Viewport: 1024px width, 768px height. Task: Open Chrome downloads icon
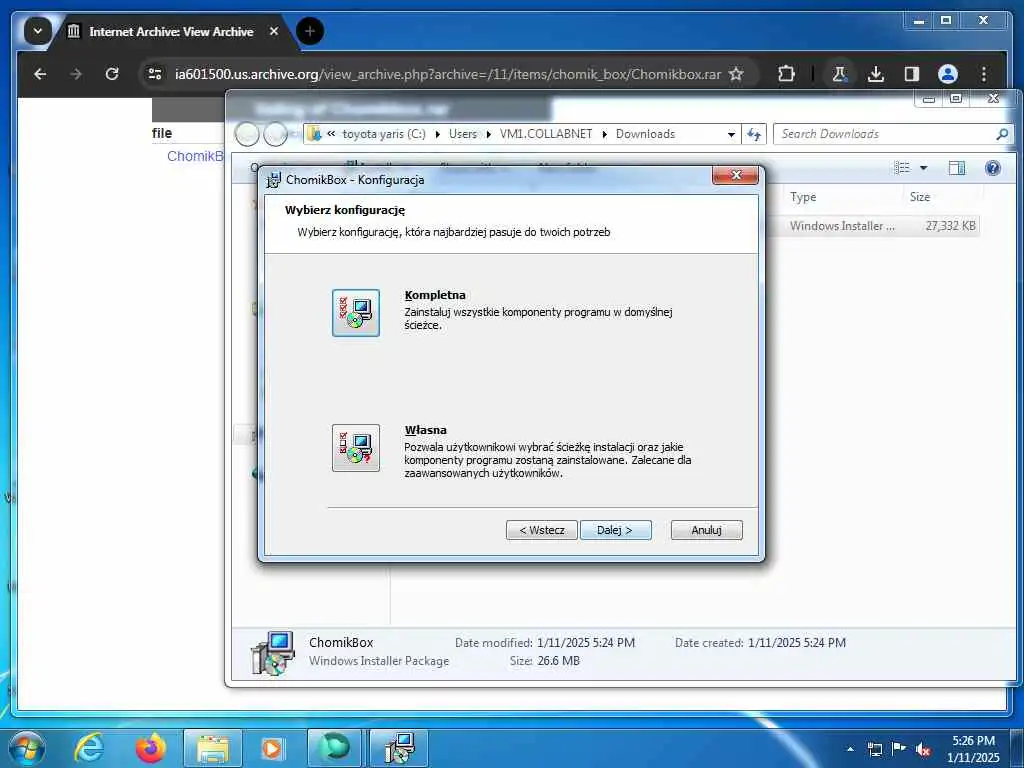click(x=876, y=74)
